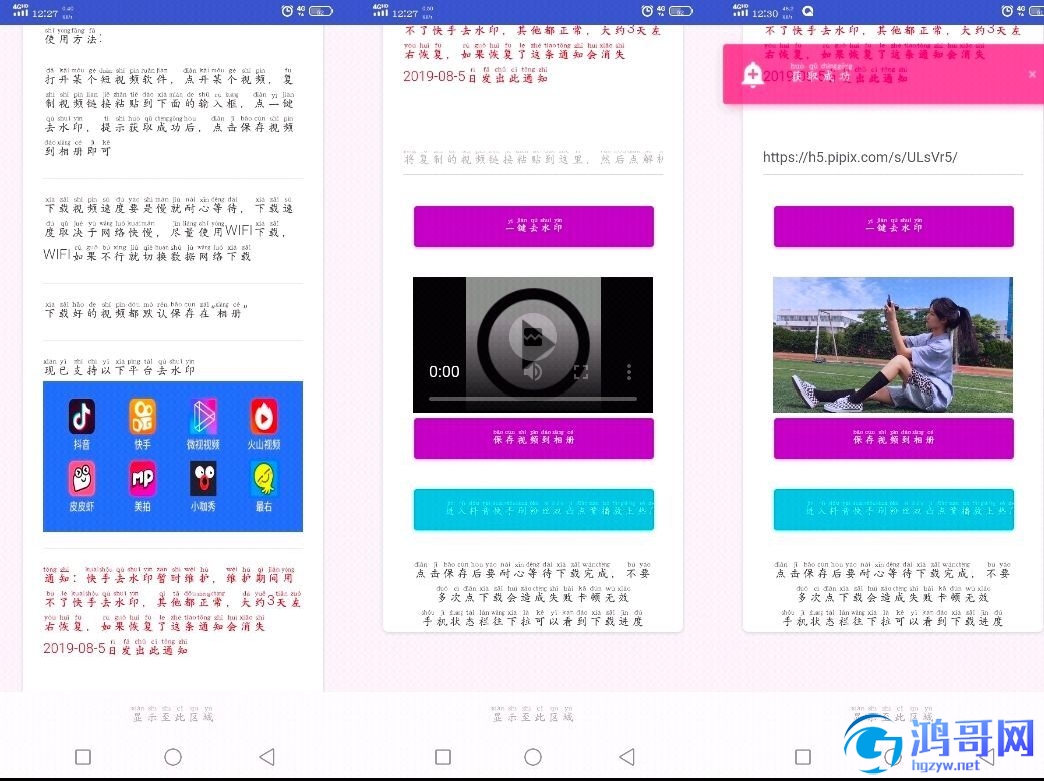Seek along the video progress bar

pos(533,399)
